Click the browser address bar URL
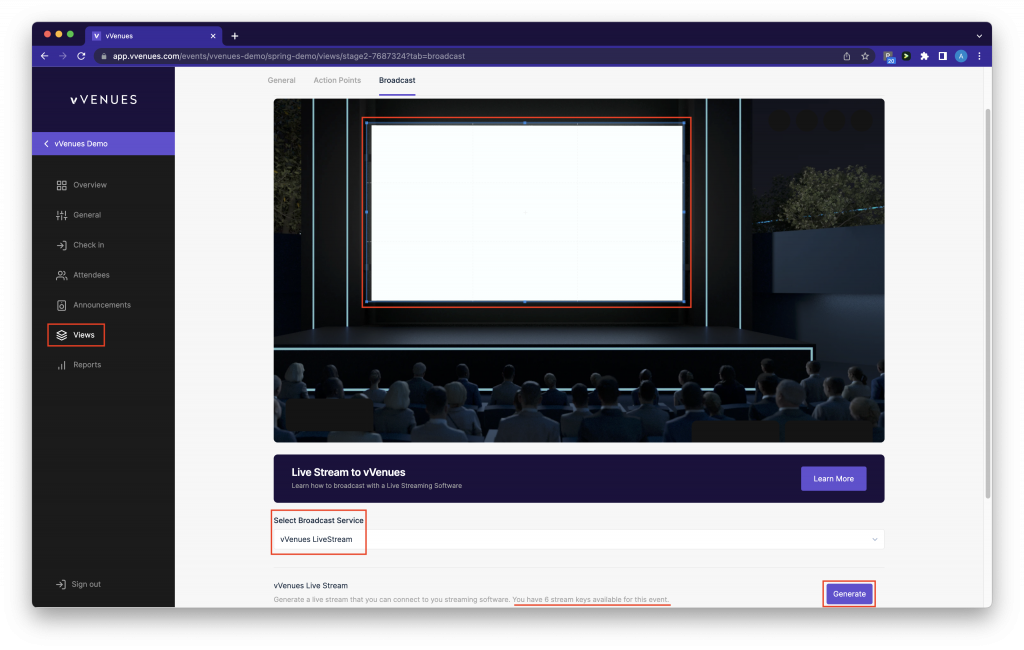 289,56
